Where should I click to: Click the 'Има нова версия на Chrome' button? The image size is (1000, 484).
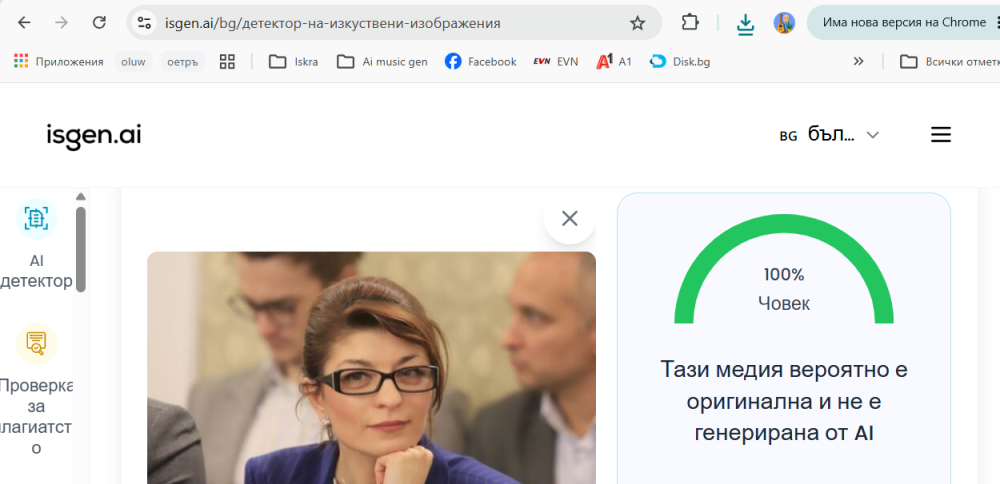[903, 23]
